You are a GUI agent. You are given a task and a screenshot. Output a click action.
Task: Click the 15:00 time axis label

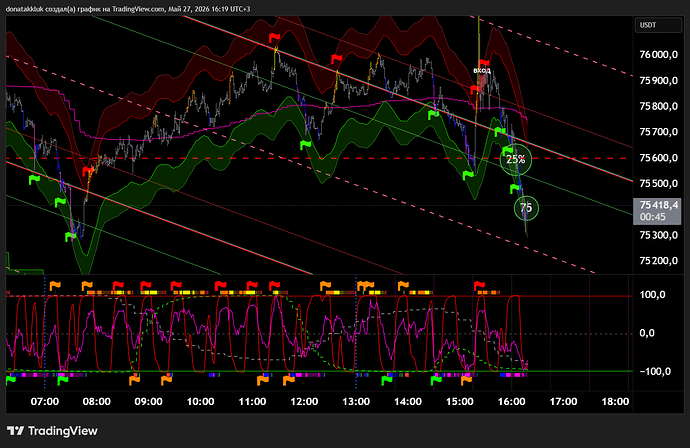[459, 401]
